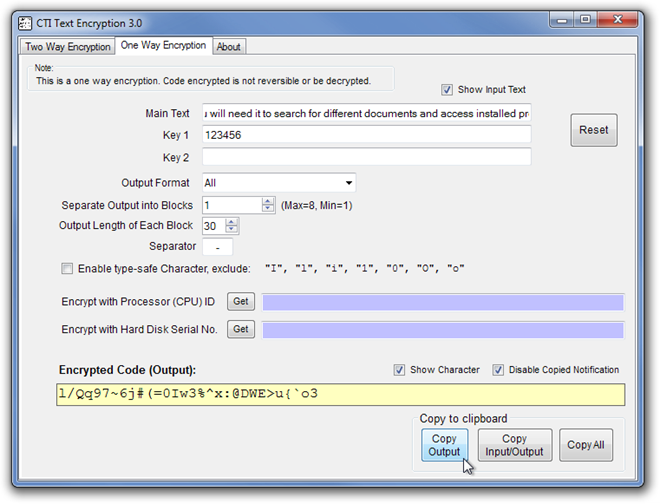Image resolution: width=660 pixels, height=504 pixels.
Task: Click the Copy All button
Action: point(585,445)
